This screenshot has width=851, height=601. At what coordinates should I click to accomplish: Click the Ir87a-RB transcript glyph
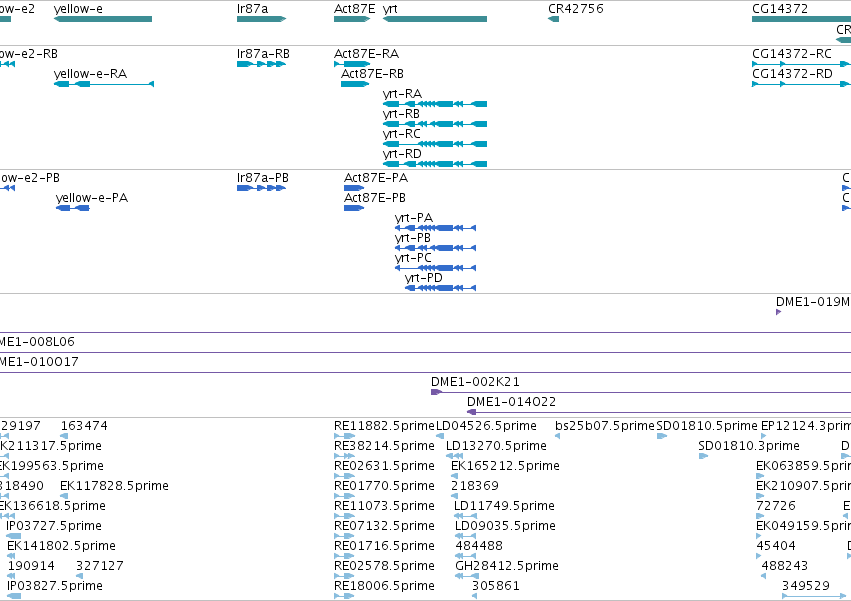tap(261, 64)
